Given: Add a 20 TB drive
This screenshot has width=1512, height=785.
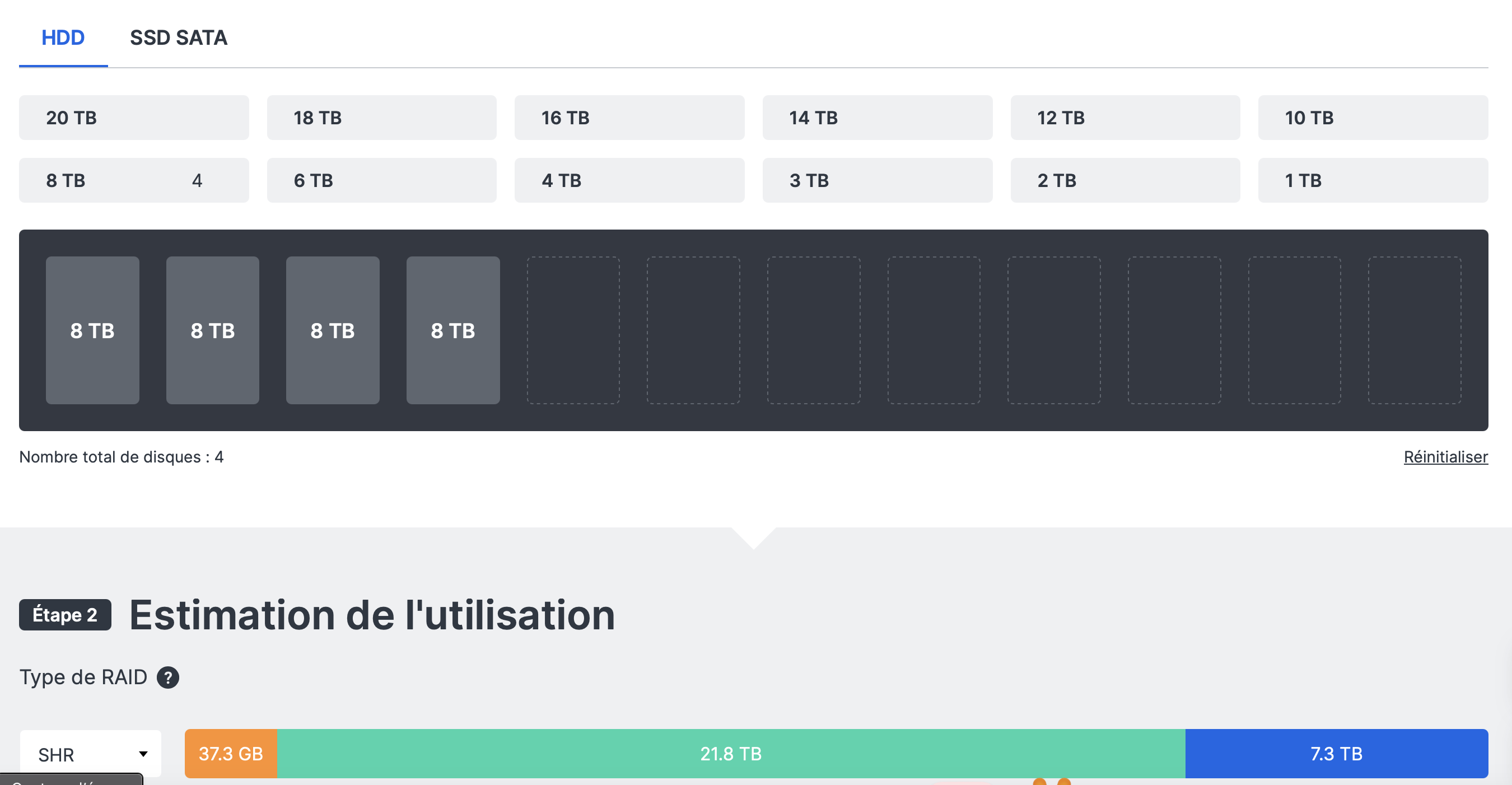Looking at the screenshot, I should tap(134, 118).
